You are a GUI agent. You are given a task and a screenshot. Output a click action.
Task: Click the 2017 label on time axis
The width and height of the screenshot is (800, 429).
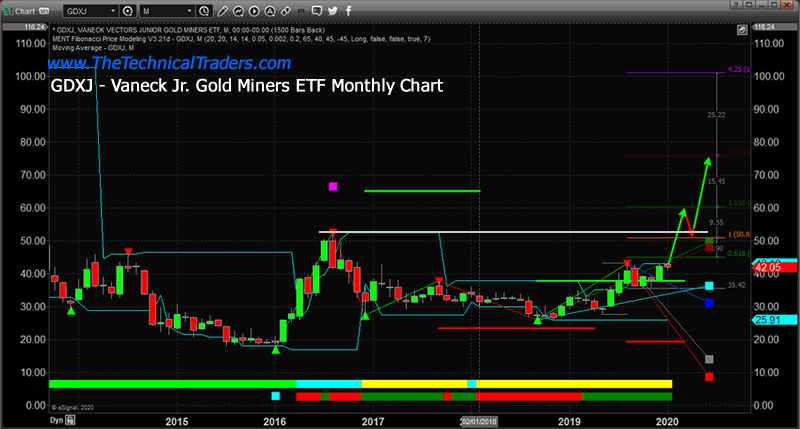(x=373, y=421)
